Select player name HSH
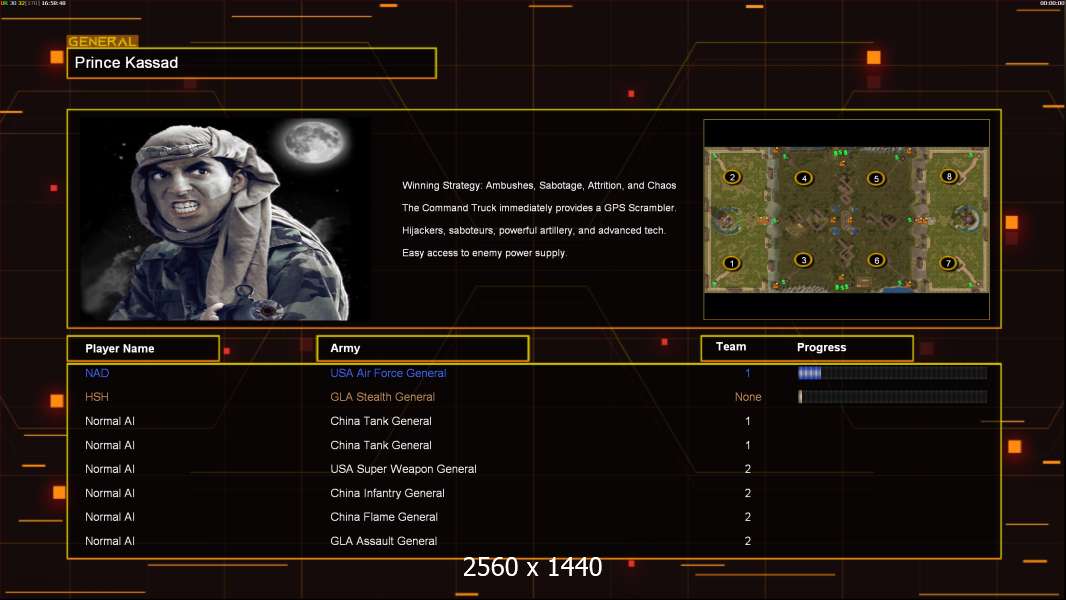Viewport: 1066px width, 600px height. (97, 397)
